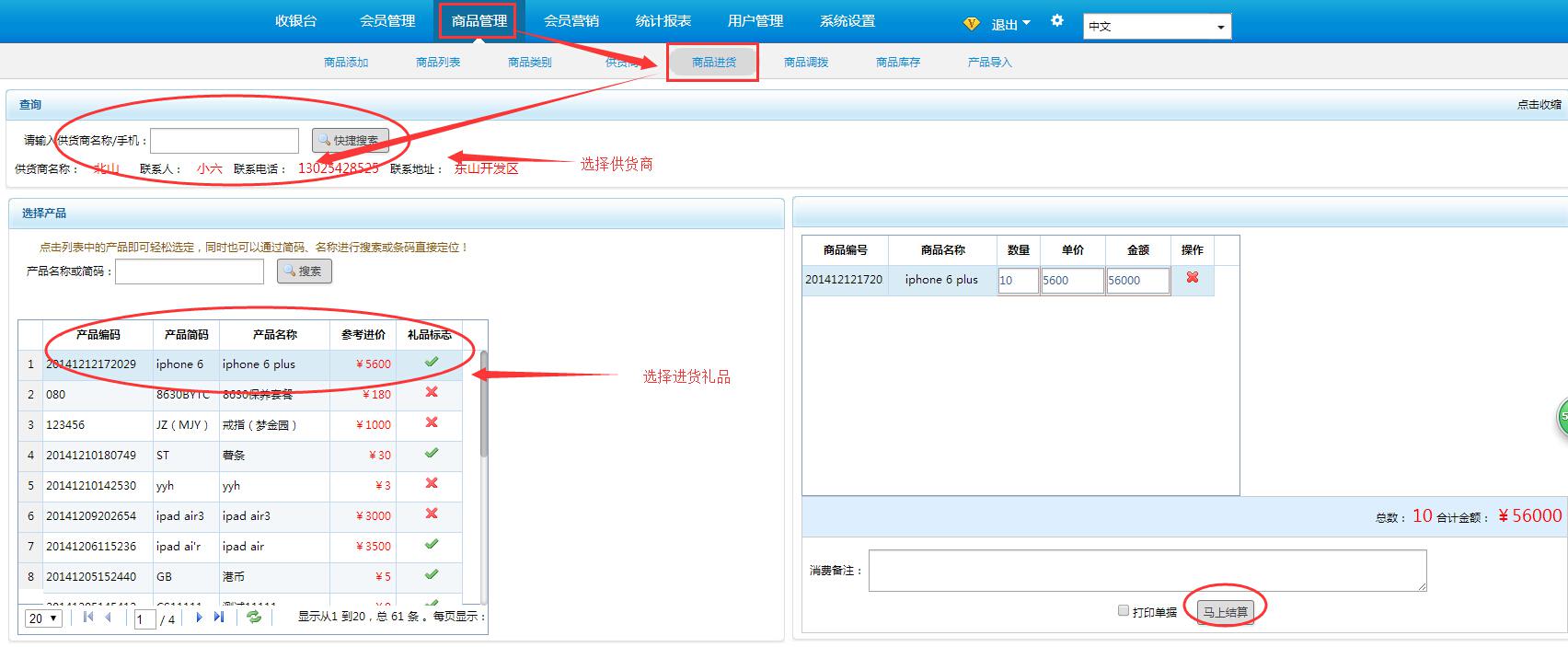
Task: Open the 会员管理 menu
Action: [x=387, y=21]
